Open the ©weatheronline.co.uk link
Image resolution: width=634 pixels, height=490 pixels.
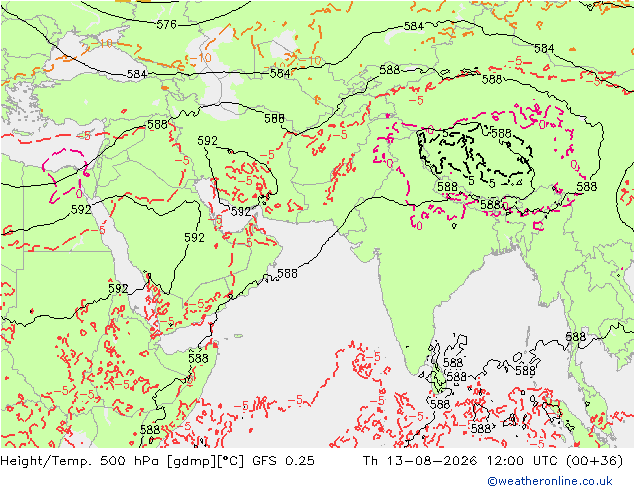pos(550,481)
